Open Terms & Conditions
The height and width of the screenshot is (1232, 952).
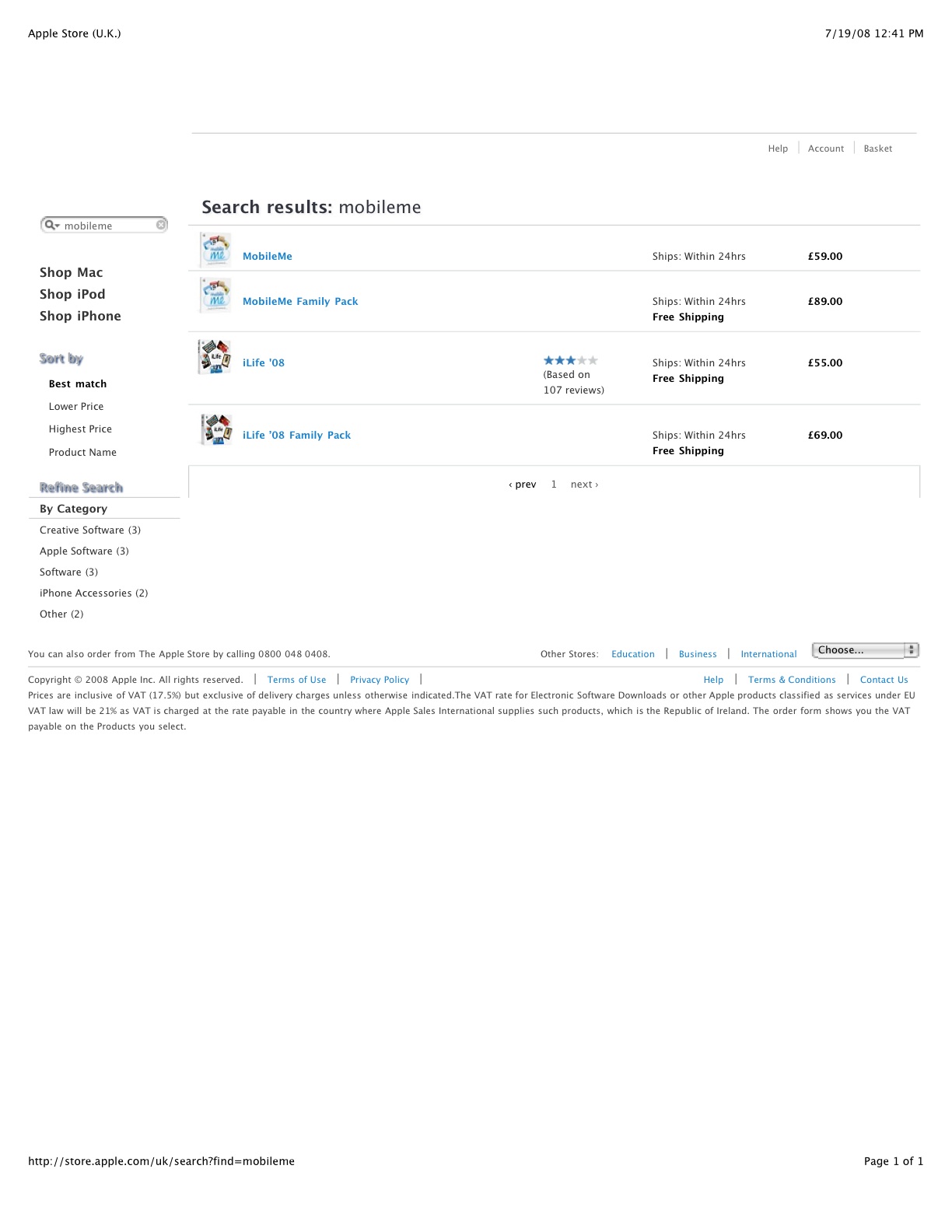pyautogui.click(x=792, y=681)
